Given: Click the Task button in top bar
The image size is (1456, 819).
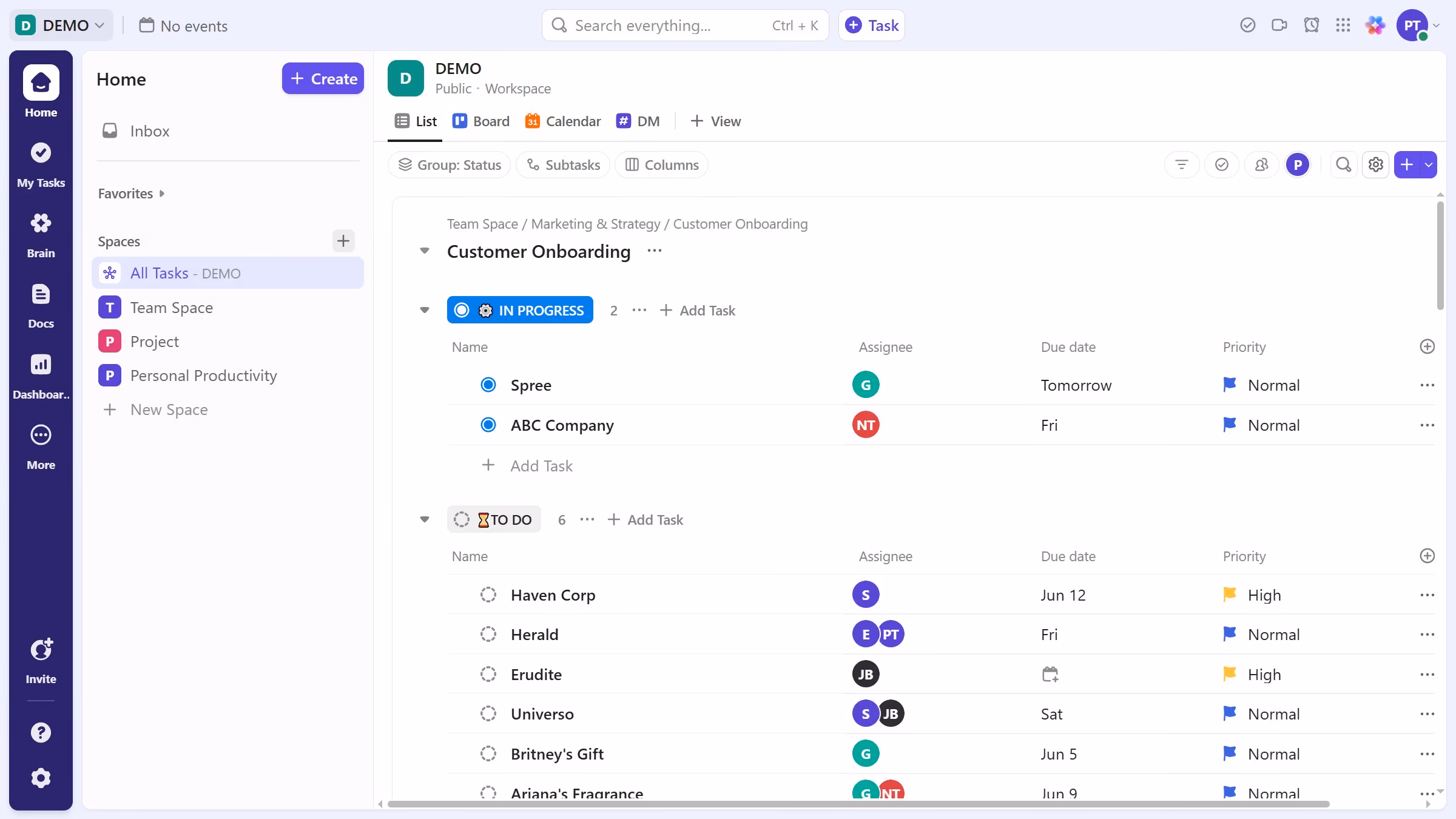Looking at the screenshot, I should coord(871,25).
